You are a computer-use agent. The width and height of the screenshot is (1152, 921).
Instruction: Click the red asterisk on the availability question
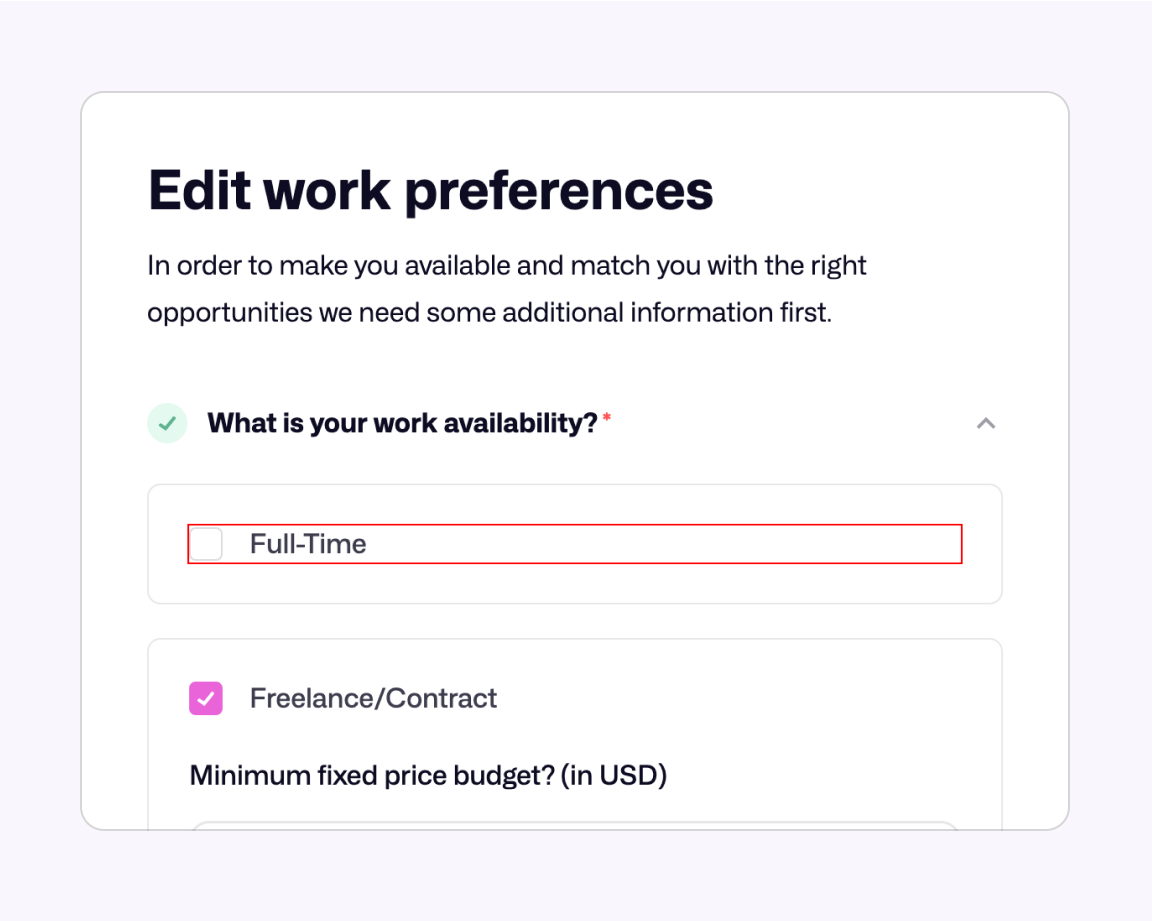point(605,418)
